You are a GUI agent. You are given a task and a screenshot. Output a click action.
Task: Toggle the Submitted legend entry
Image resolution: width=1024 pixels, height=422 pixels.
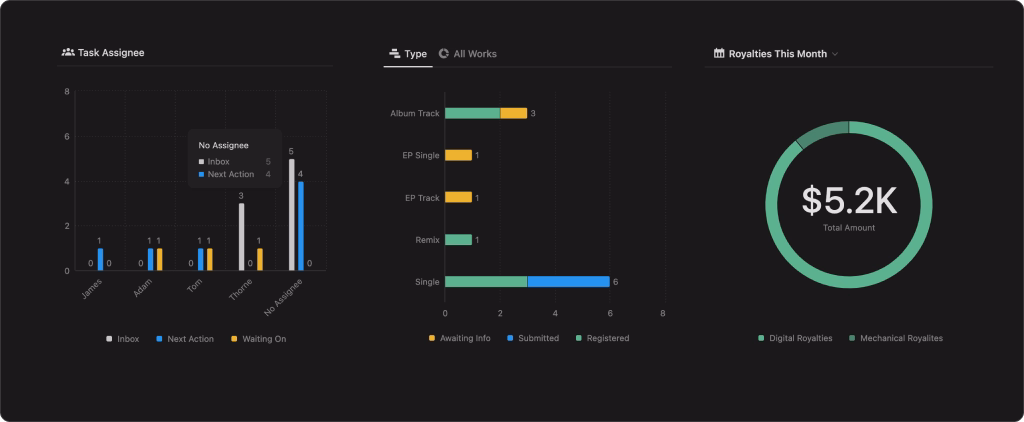[533, 338]
